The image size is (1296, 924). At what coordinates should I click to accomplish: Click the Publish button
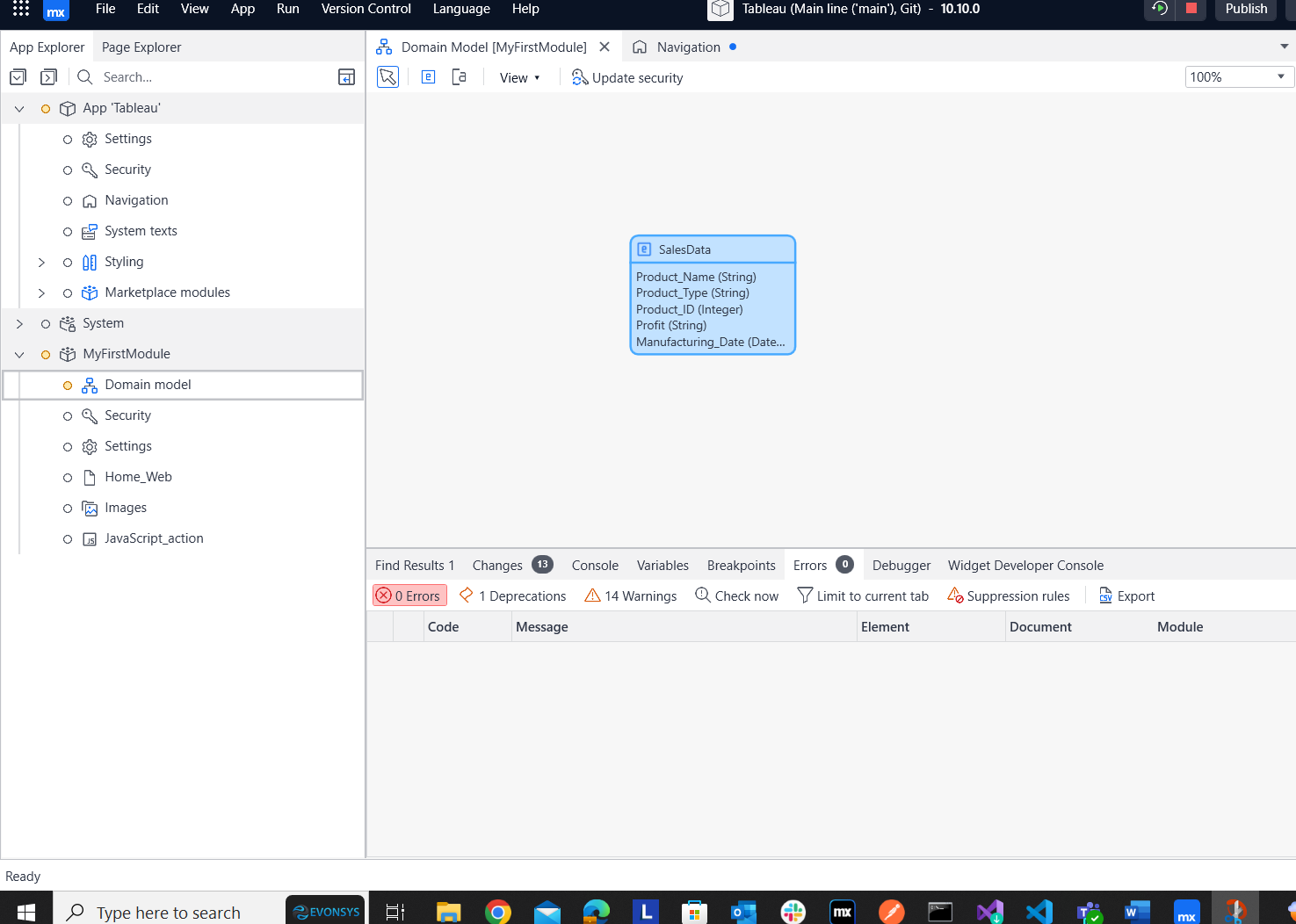1245,10
